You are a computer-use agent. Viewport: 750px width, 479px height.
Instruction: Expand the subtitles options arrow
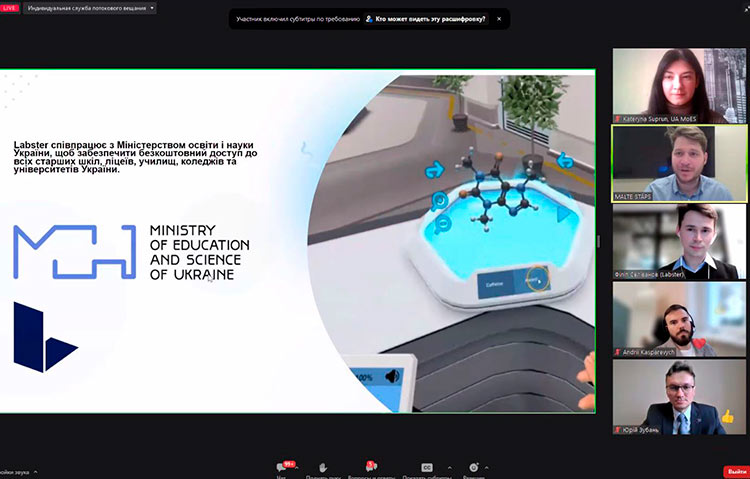tap(449, 466)
